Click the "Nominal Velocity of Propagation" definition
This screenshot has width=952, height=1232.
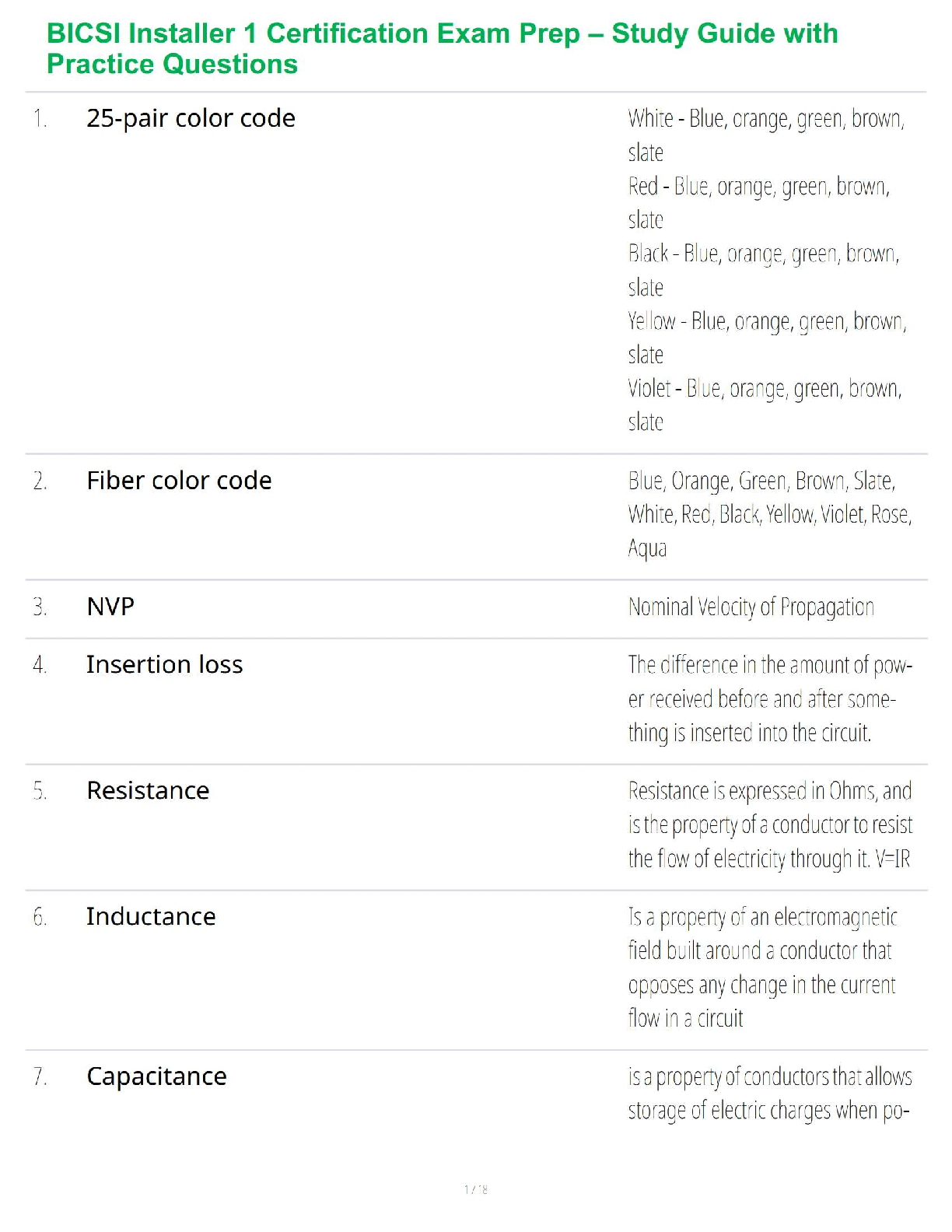[x=751, y=607]
